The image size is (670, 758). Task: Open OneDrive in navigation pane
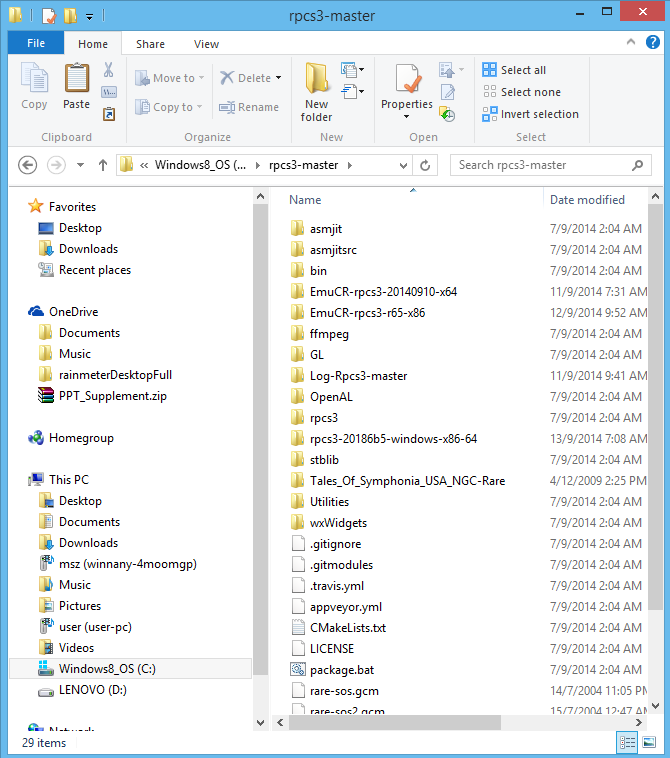(x=73, y=312)
